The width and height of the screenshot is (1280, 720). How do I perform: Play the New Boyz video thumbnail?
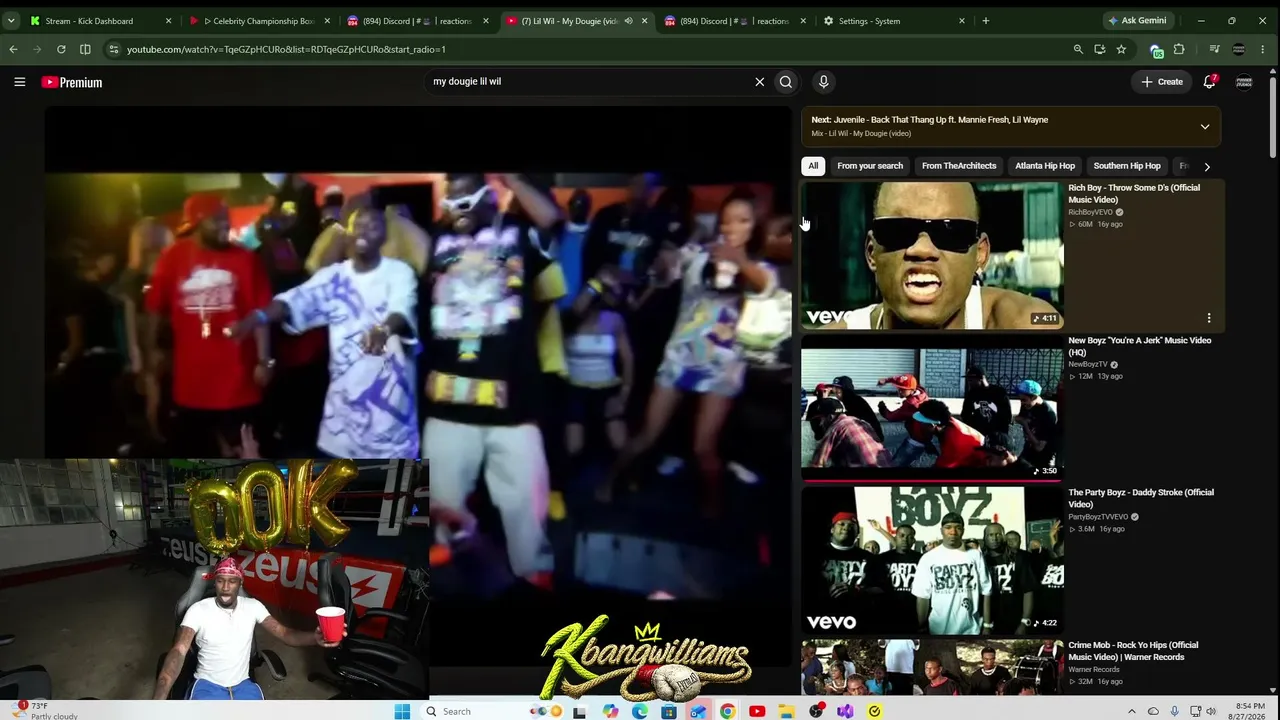coord(932,408)
